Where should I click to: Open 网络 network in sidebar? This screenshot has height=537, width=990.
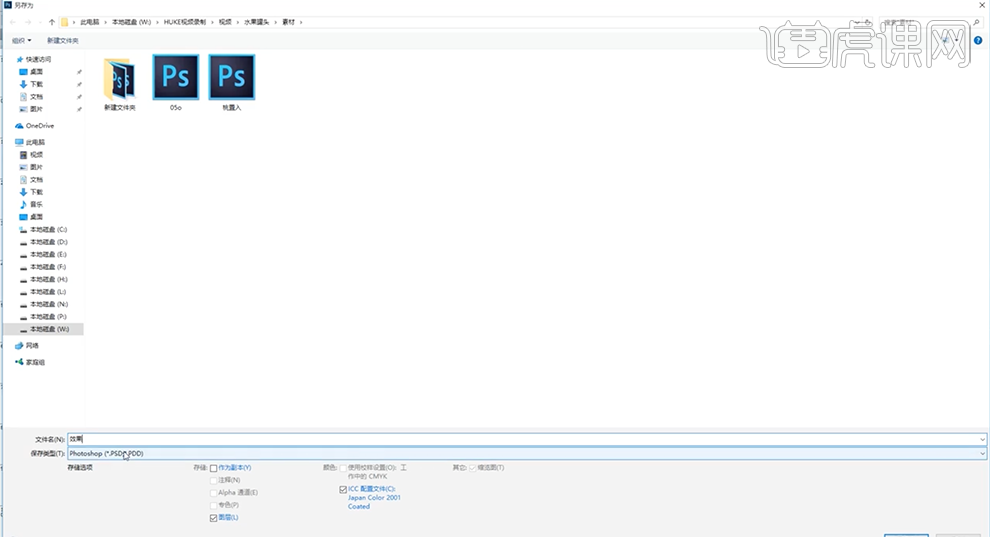pyautogui.click(x=27, y=346)
